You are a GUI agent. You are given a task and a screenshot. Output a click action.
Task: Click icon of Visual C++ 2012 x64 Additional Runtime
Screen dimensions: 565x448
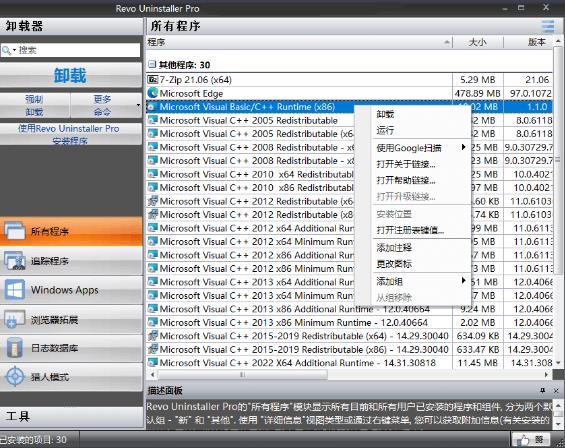(152, 228)
